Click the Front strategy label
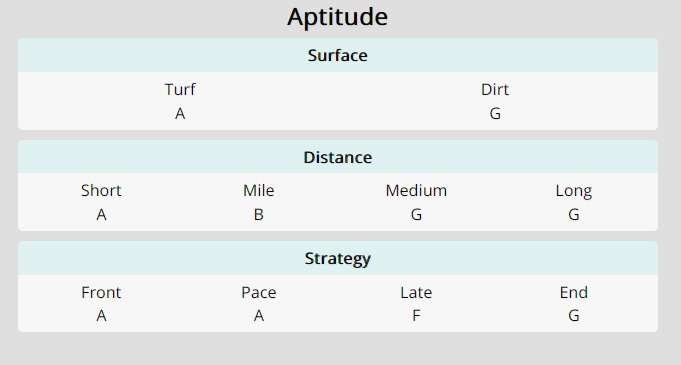The width and height of the screenshot is (681, 365). (101, 292)
